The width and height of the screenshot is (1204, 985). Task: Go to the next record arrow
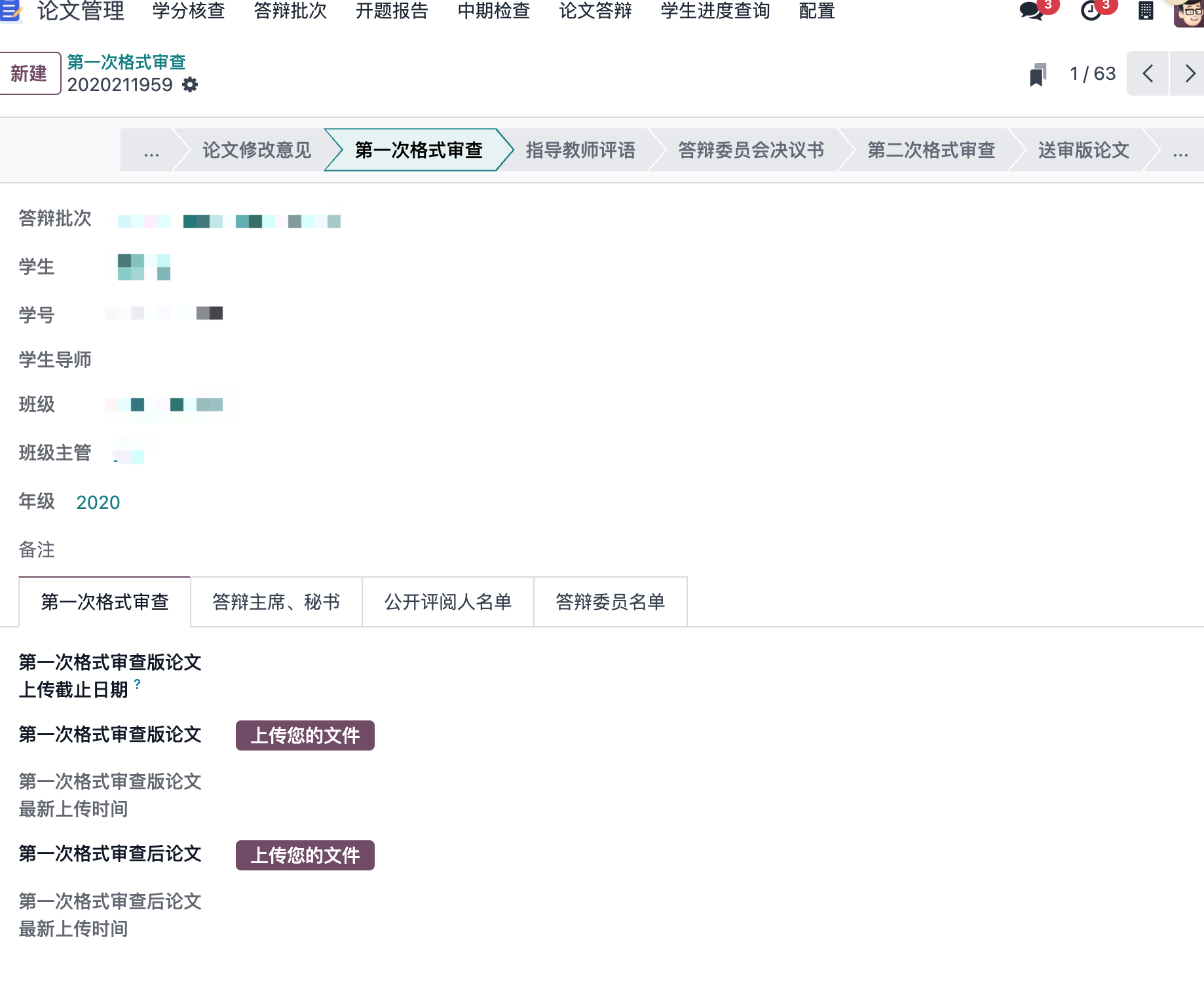click(1189, 74)
